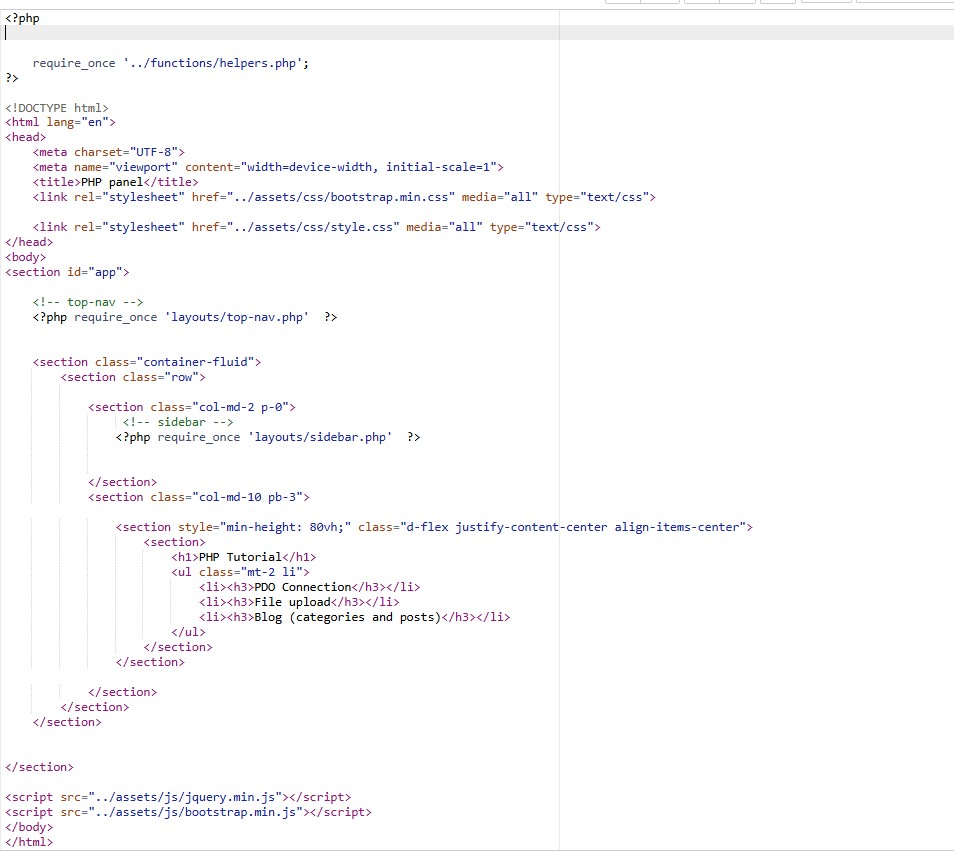Click the <section id="app"> line
954x852 pixels.
(x=67, y=272)
